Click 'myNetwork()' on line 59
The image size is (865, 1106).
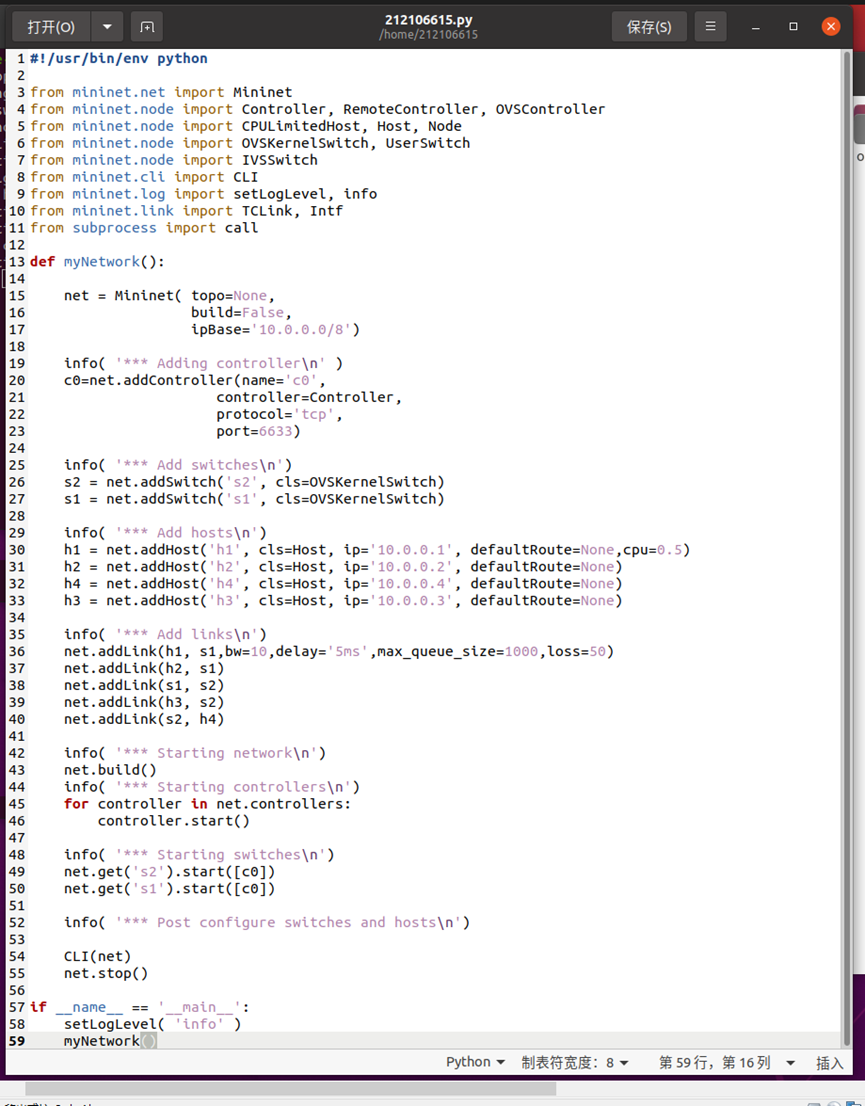(x=110, y=1041)
